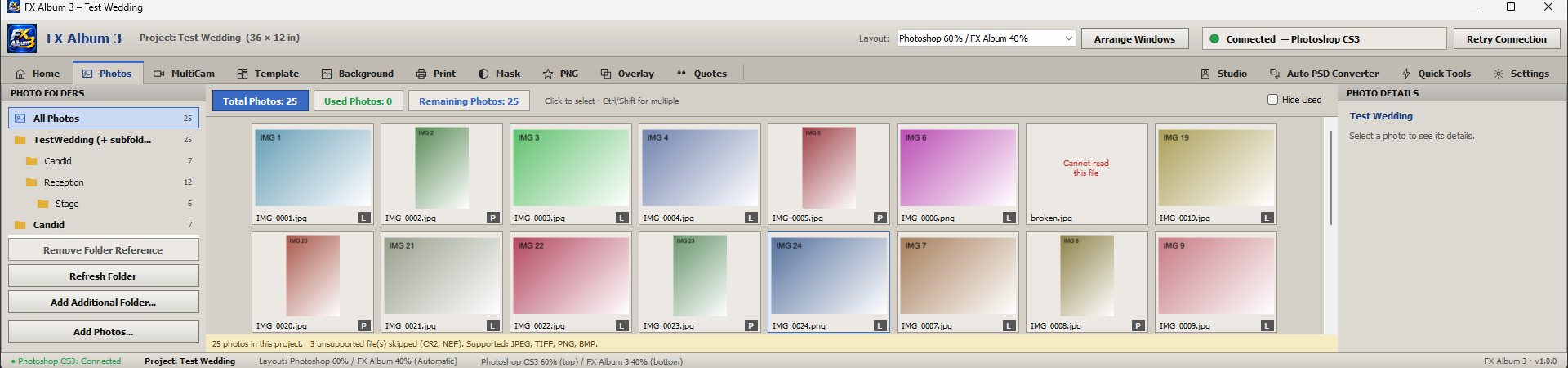The height and width of the screenshot is (368, 1568).
Task: Open the PNG tab
Action: coord(560,74)
